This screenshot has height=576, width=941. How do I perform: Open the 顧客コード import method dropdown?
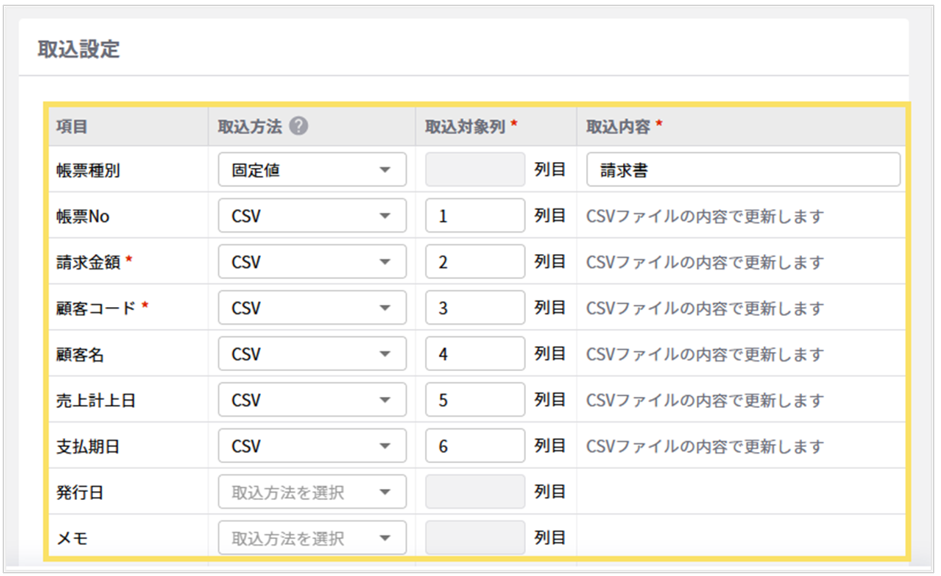coord(311,307)
